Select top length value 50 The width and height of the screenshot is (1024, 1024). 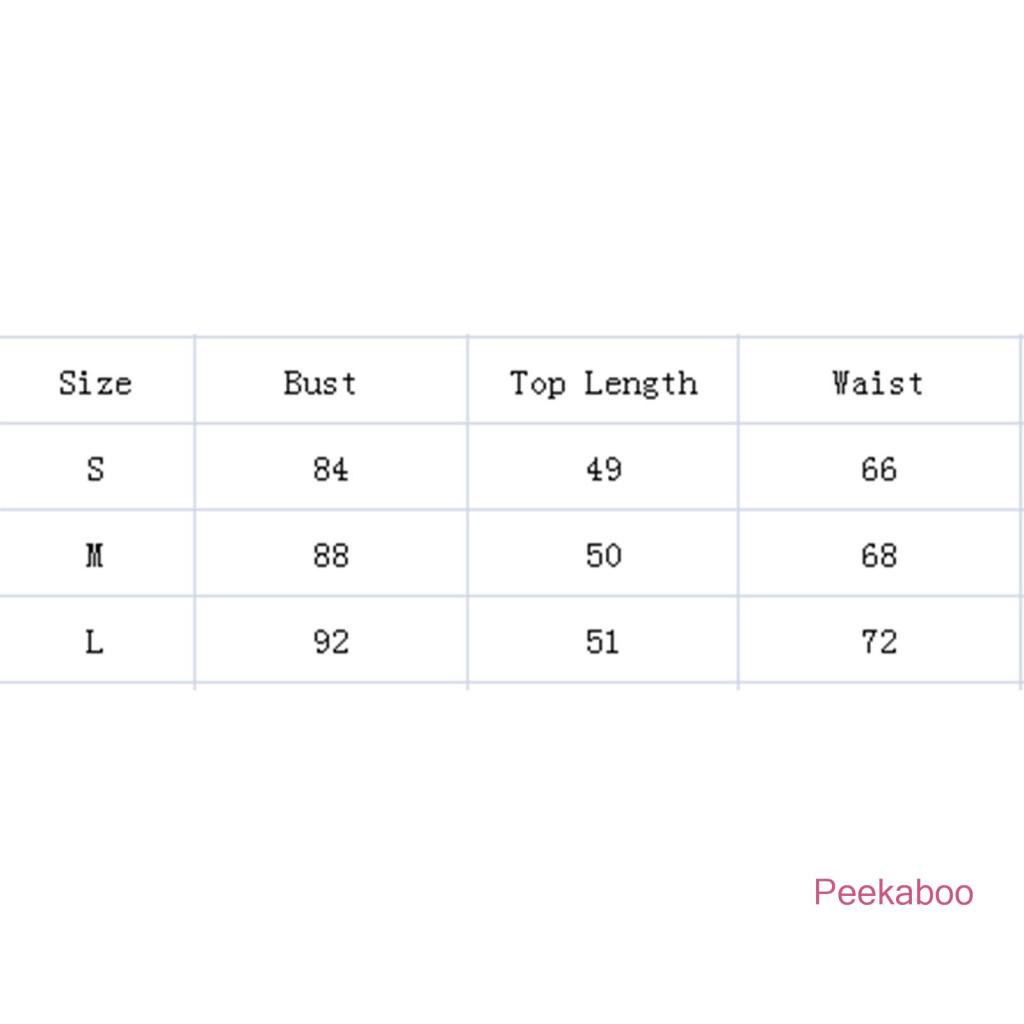point(603,555)
